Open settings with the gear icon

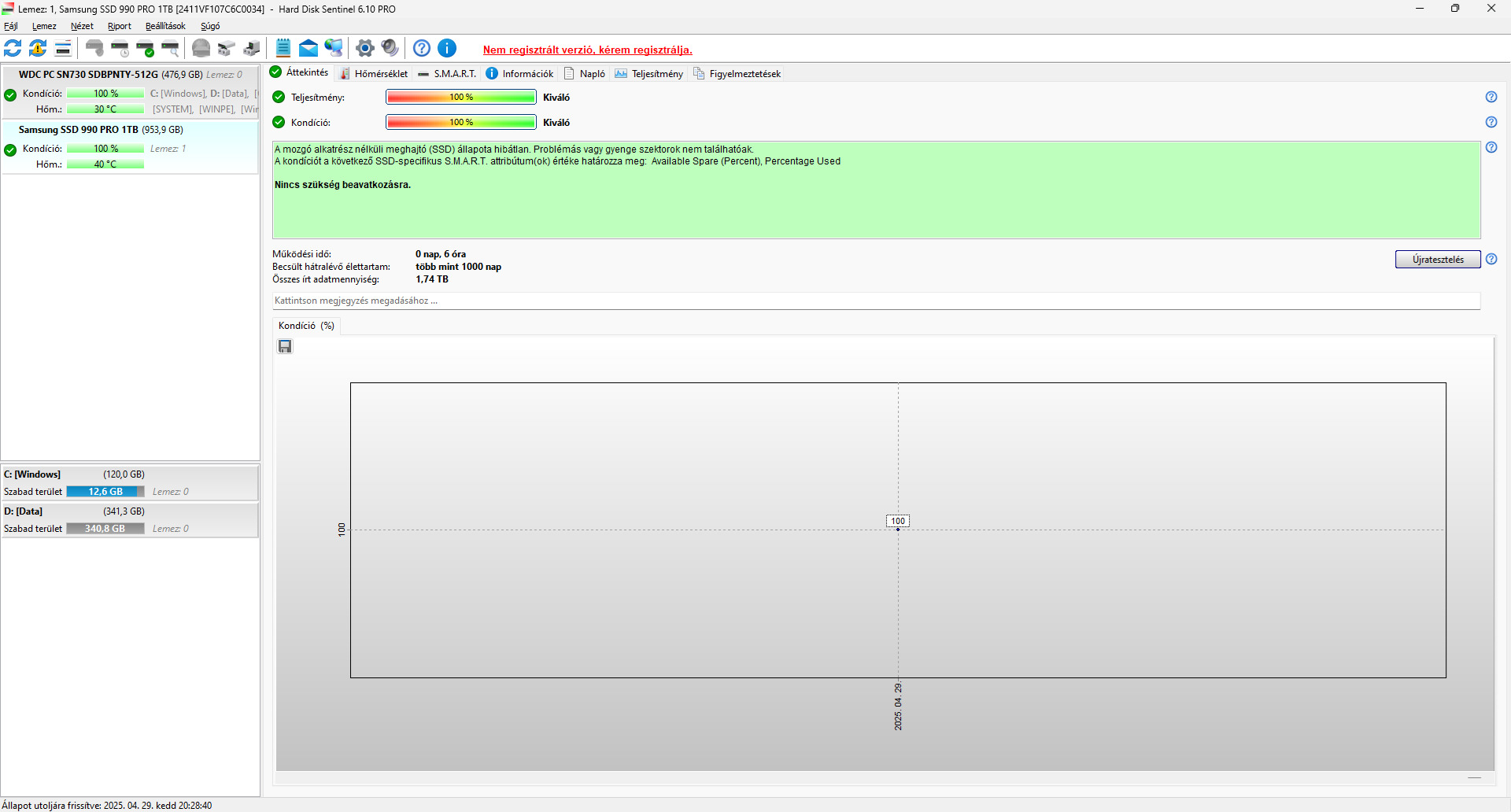click(365, 48)
